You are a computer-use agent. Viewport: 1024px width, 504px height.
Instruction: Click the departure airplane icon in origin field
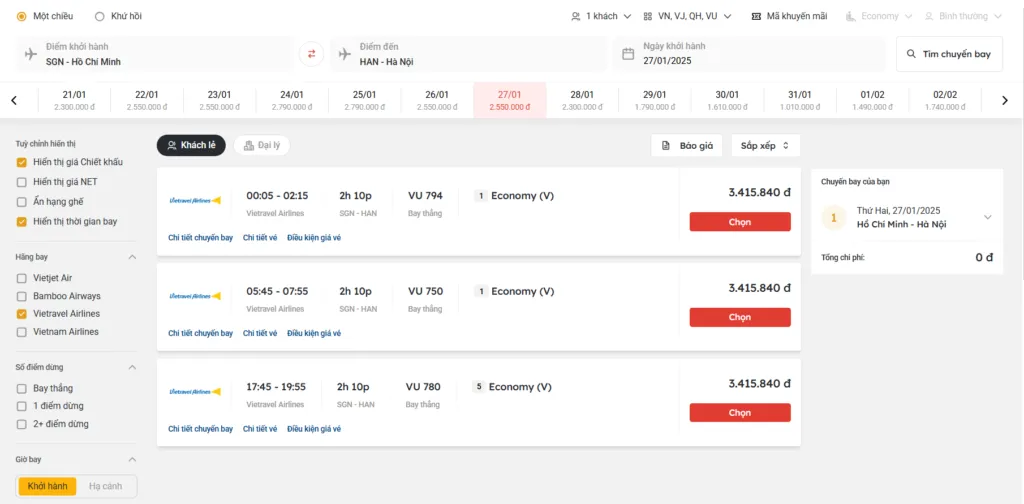[30, 54]
